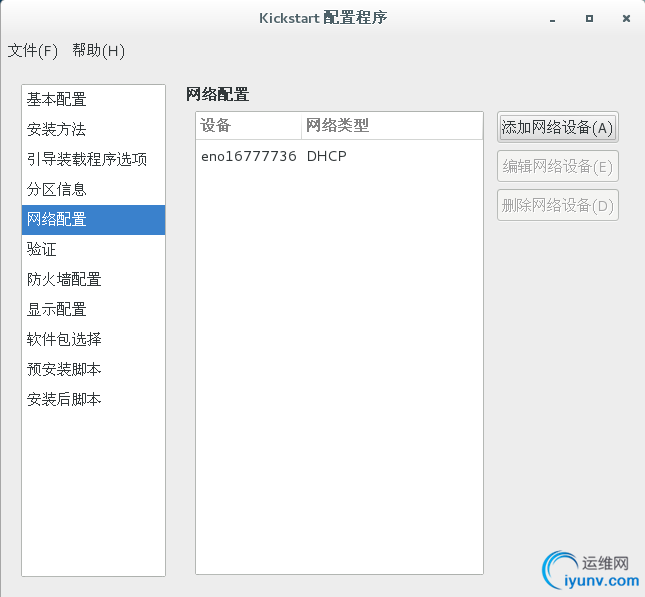Maximize the Kickstart window
645x597 pixels.
pyautogui.click(x=589, y=19)
